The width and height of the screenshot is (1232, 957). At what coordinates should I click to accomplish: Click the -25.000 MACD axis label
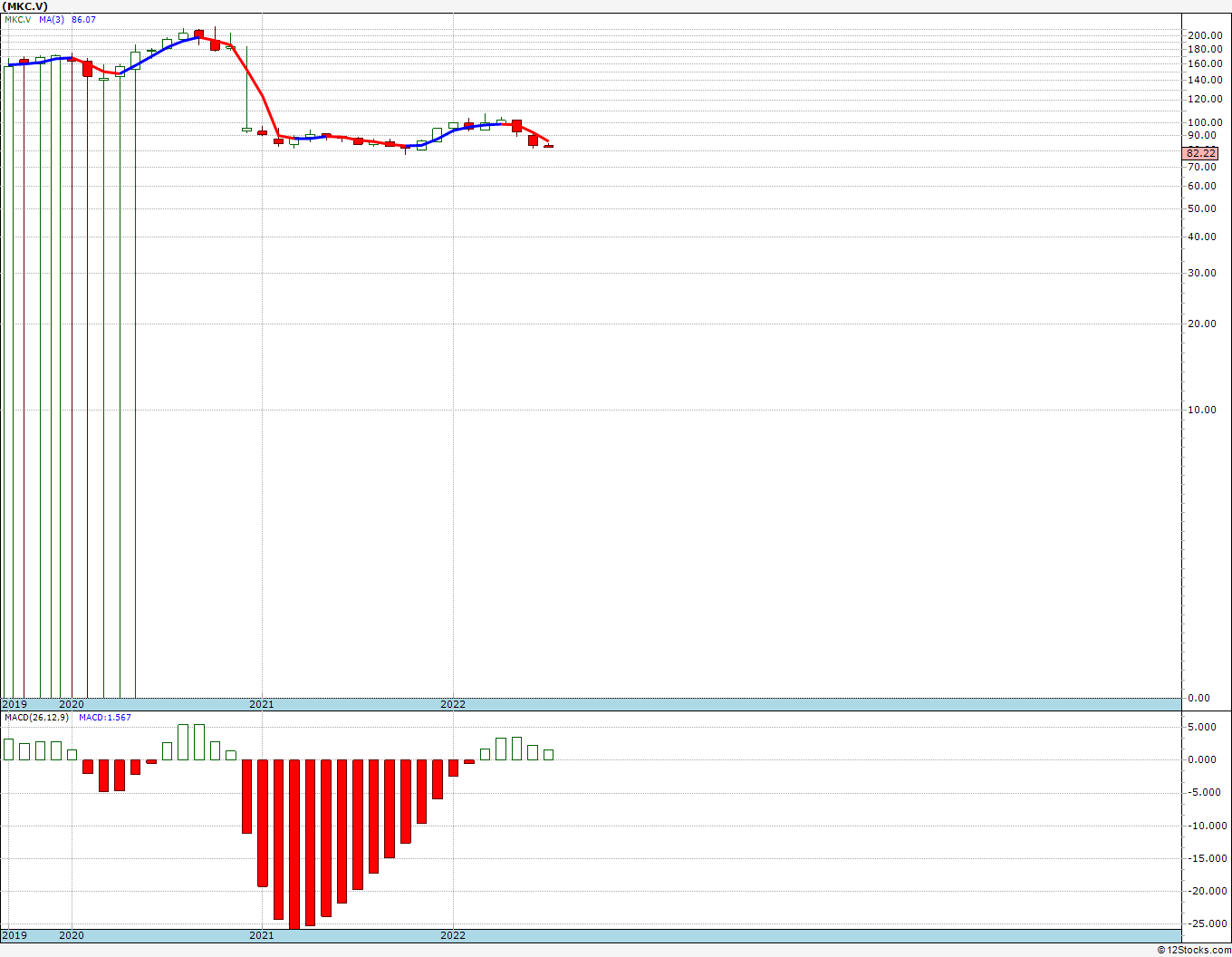pyautogui.click(x=1206, y=923)
